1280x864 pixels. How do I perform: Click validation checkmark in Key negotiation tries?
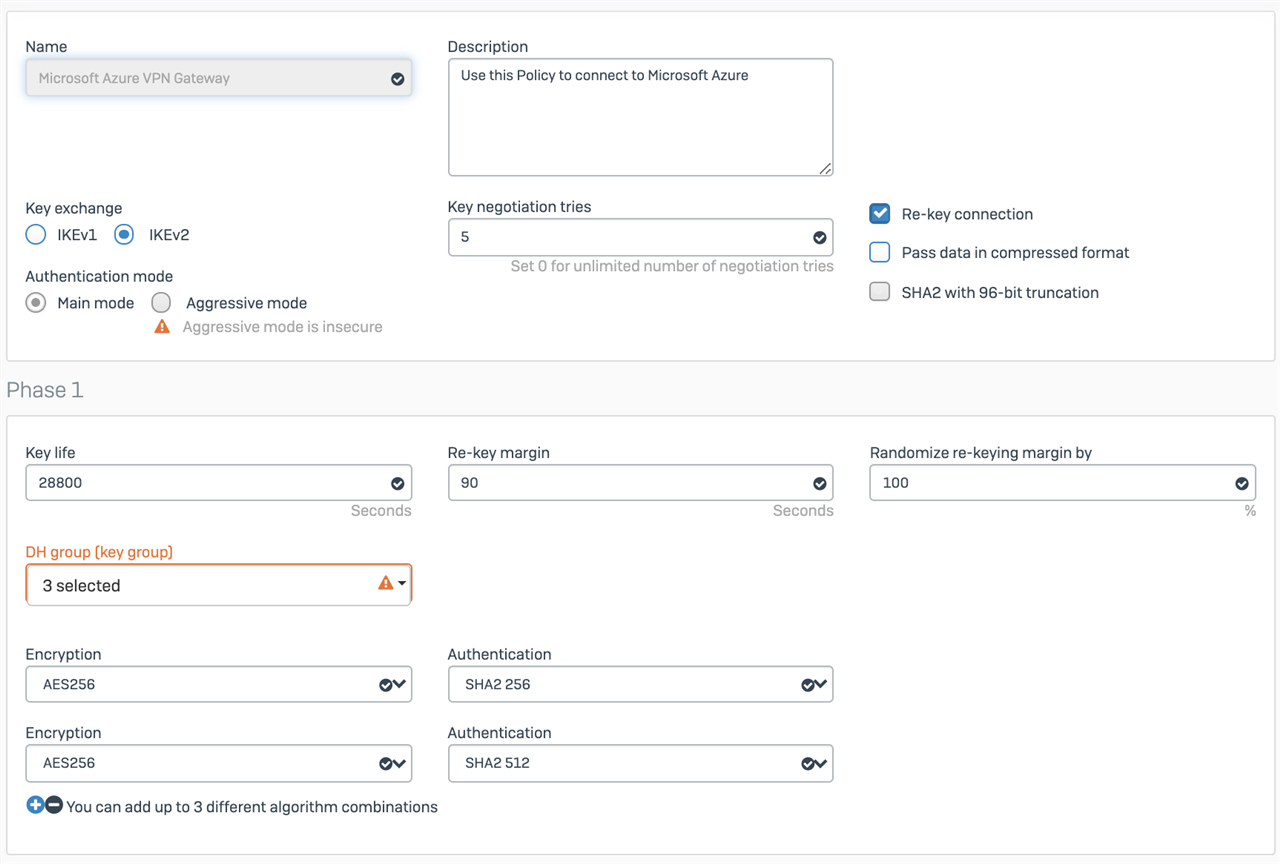819,238
